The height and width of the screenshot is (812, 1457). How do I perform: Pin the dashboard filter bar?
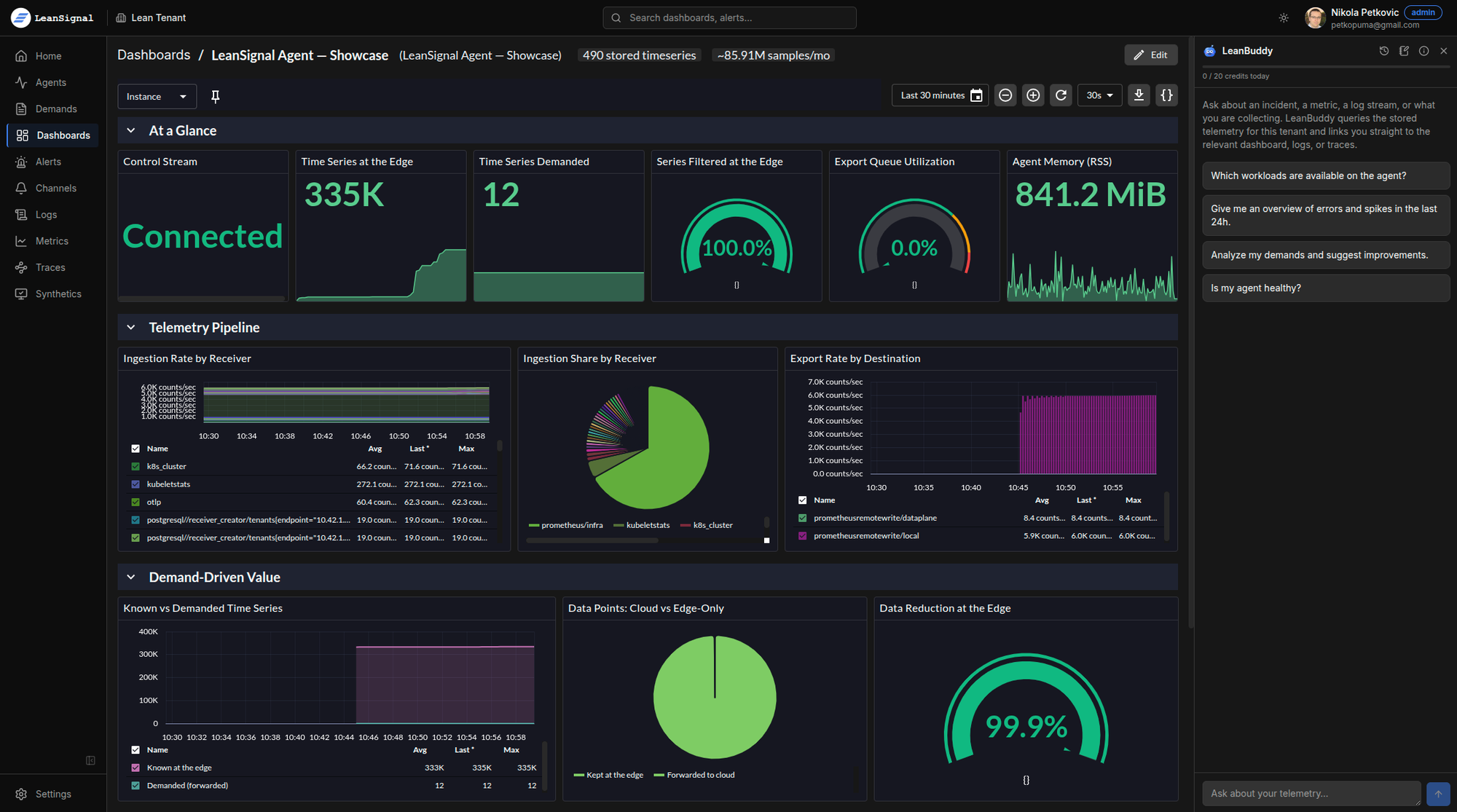(215, 96)
